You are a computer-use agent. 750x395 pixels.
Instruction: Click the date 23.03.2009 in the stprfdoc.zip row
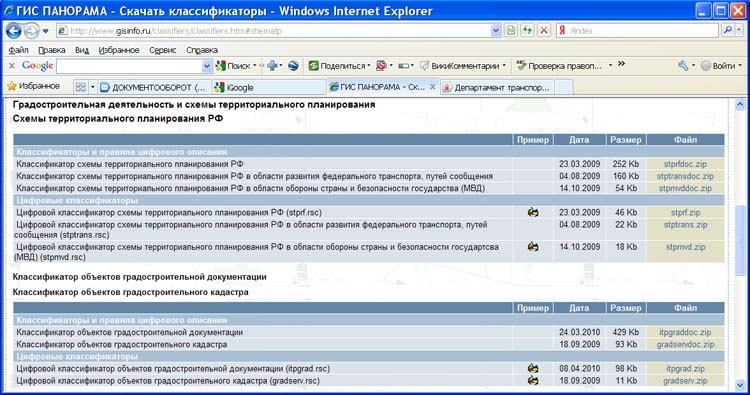[x=579, y=164]
